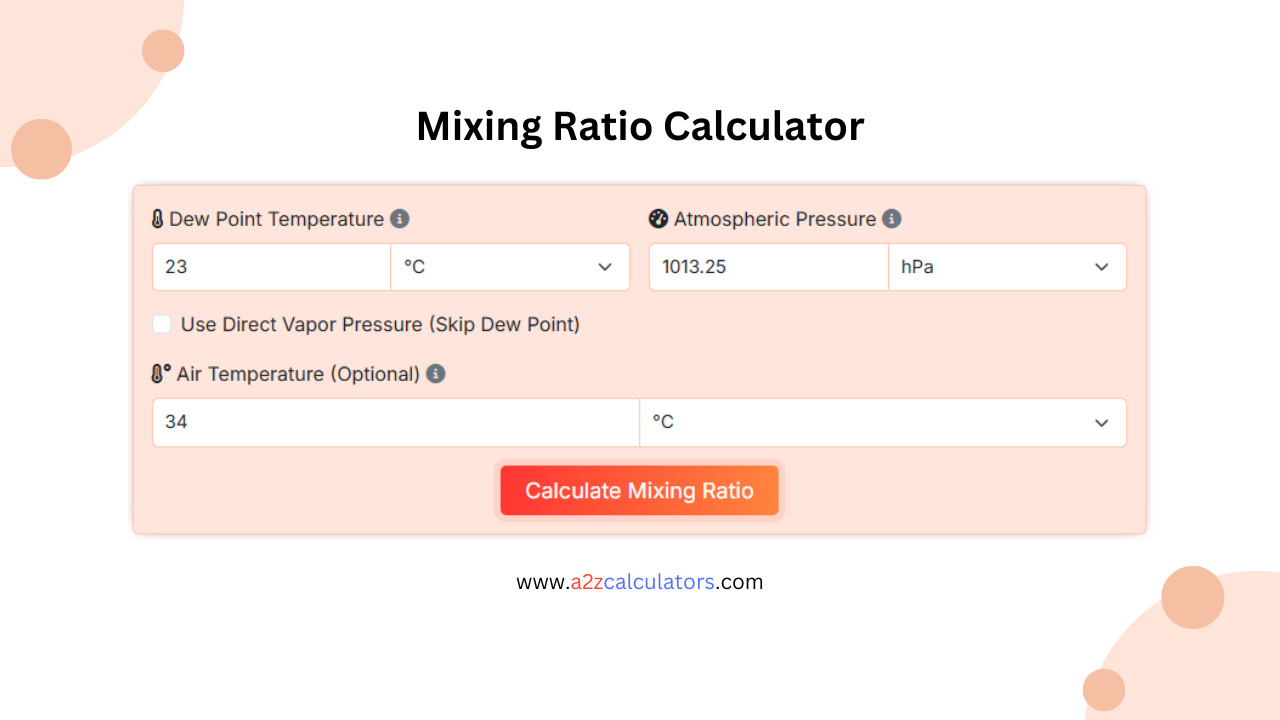
Task: Visit the a2zcalculators.com link
Action: click(640, 581)
